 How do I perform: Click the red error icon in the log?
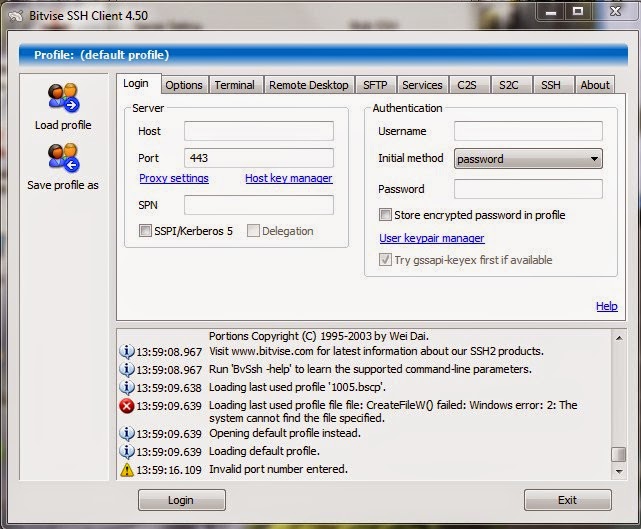127,406
